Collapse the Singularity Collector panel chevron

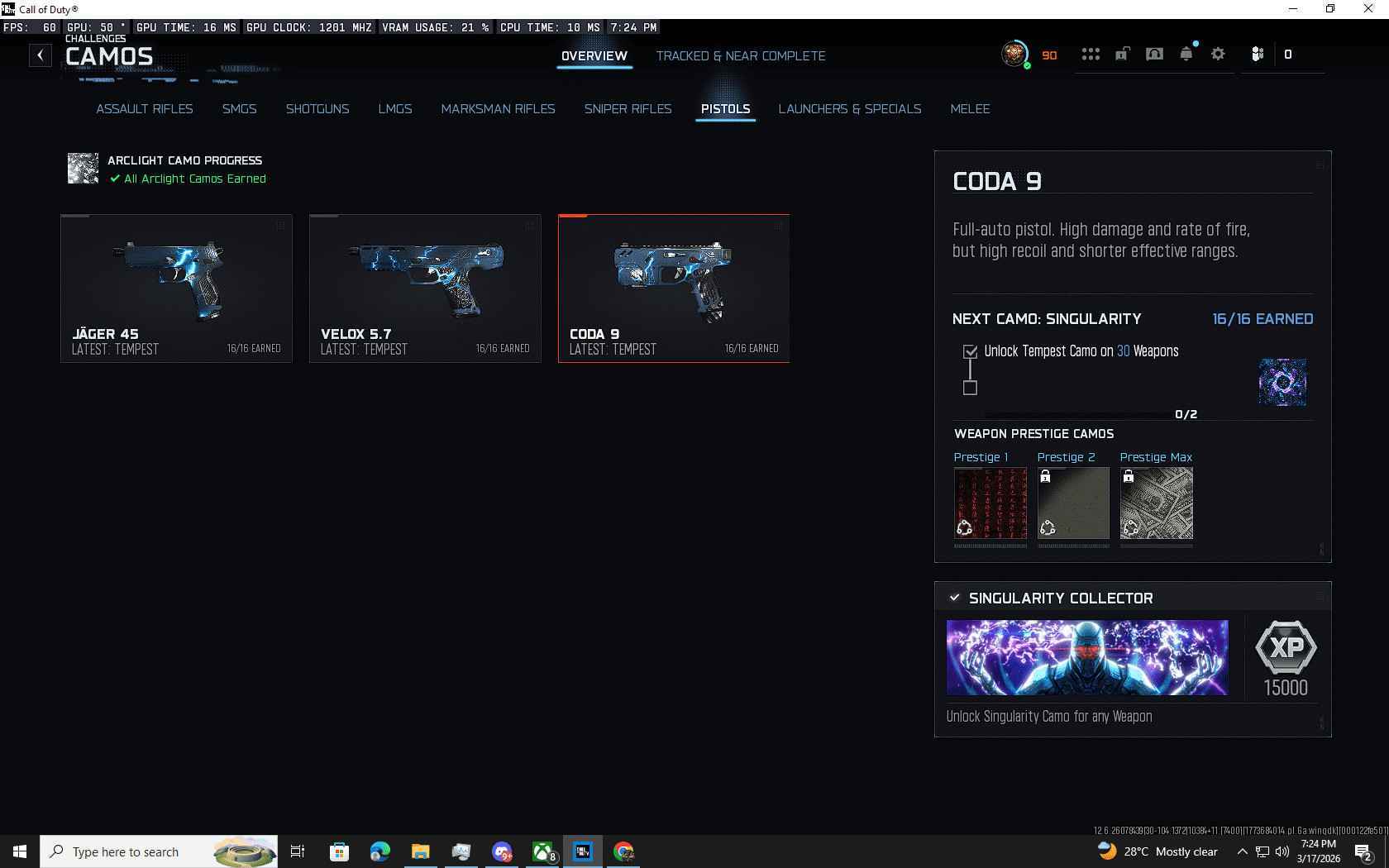tap(955, 597)
